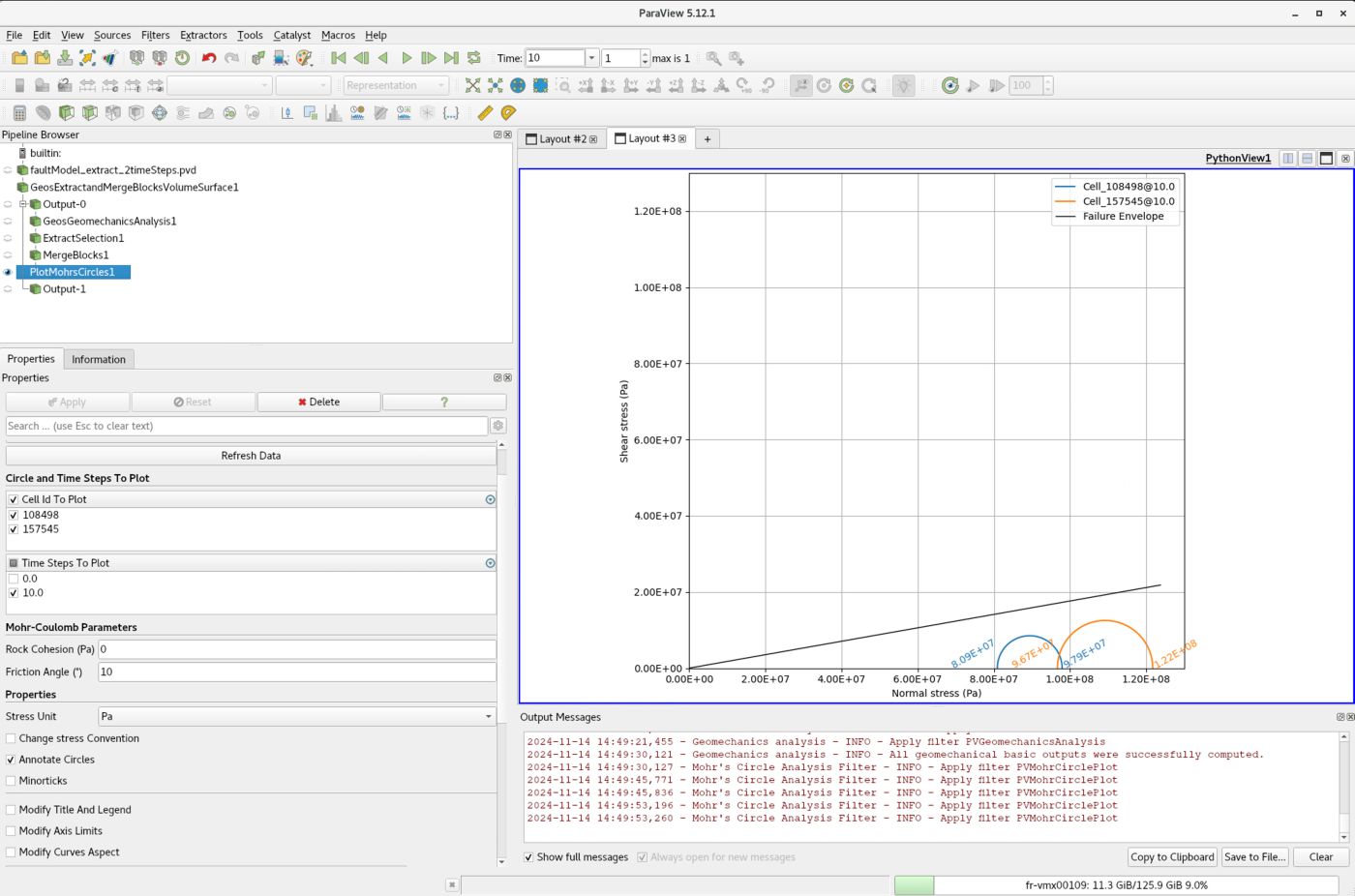
Task: Jump to the first frame
Action: 339,58
